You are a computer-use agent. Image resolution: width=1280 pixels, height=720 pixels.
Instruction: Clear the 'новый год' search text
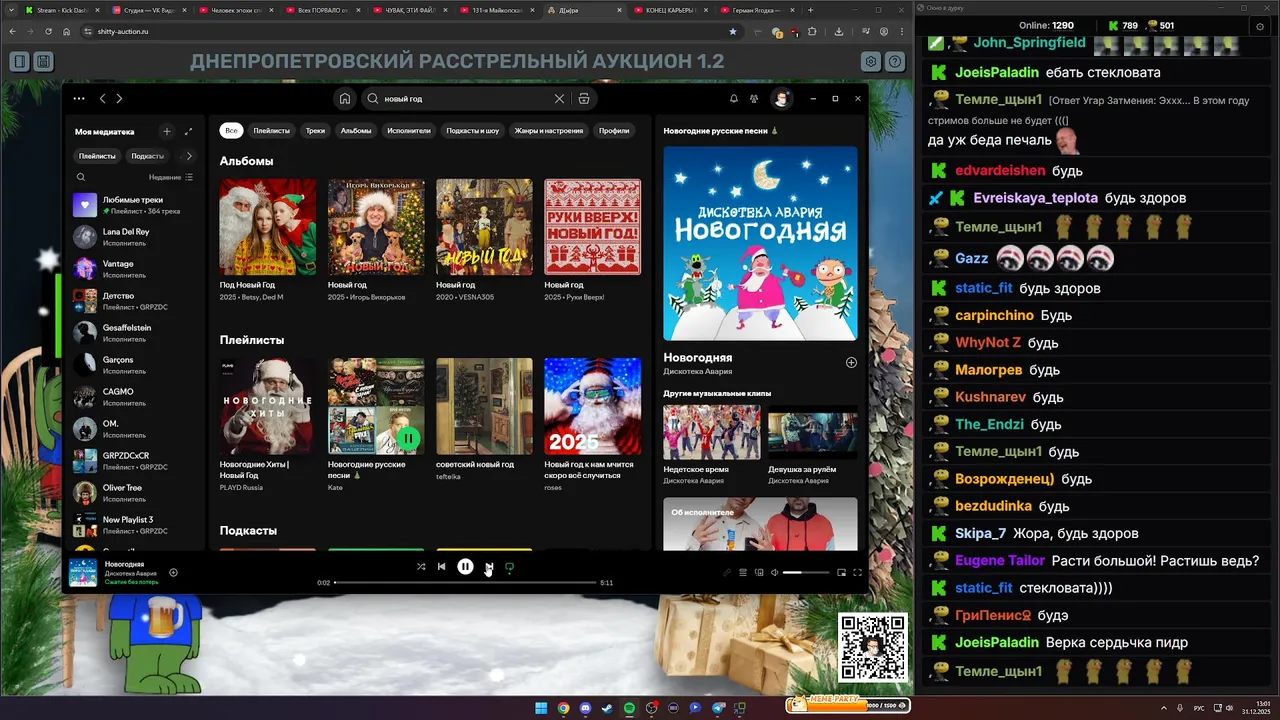coord(559,99)
